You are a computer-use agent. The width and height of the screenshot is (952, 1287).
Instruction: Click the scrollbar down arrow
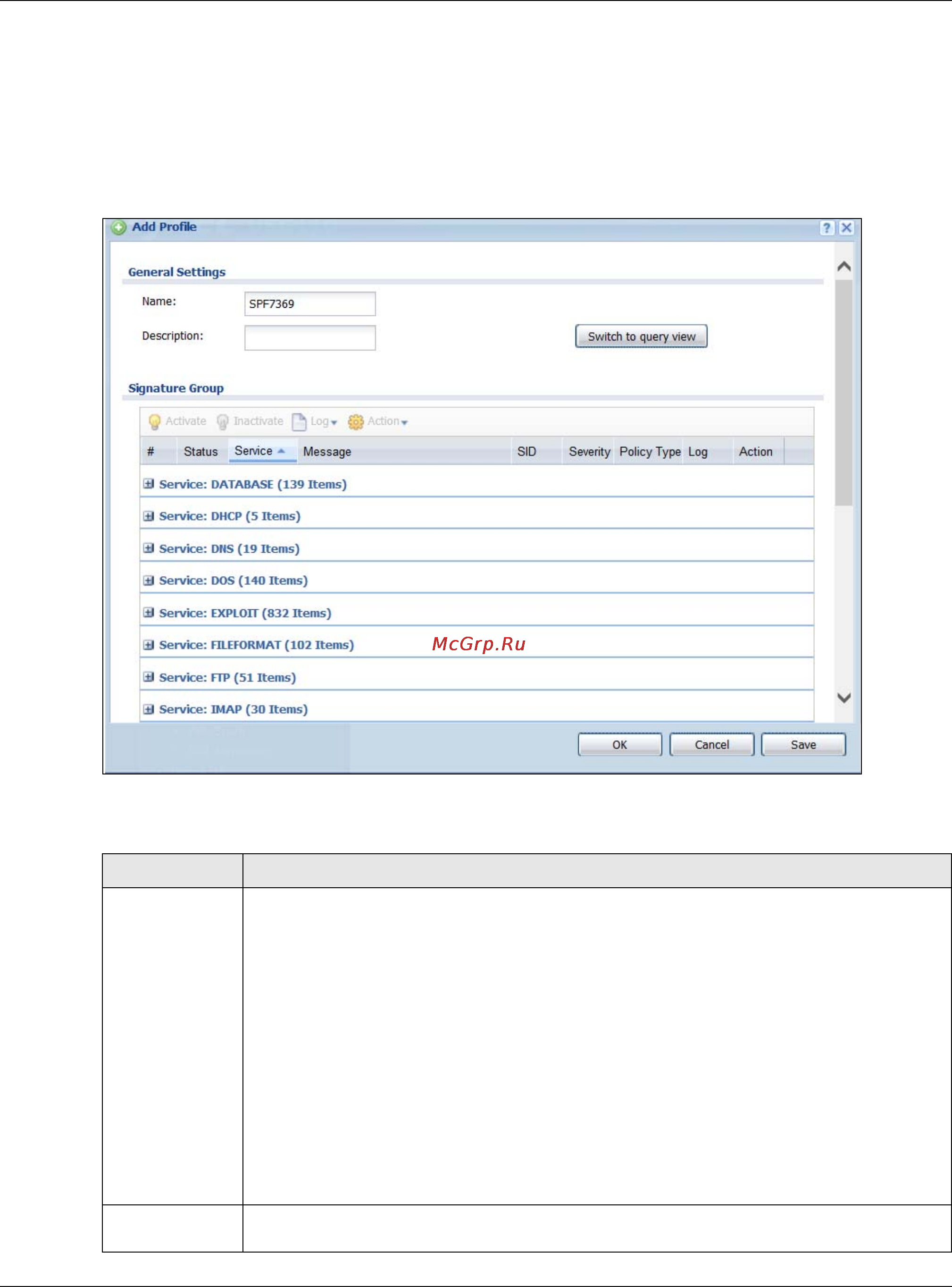(844, 698)
